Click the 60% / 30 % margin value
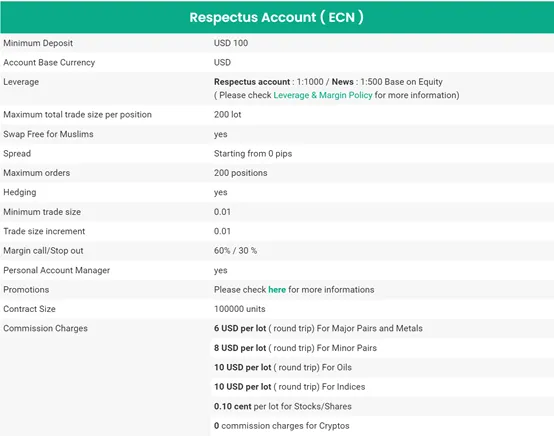 point(235,251)
